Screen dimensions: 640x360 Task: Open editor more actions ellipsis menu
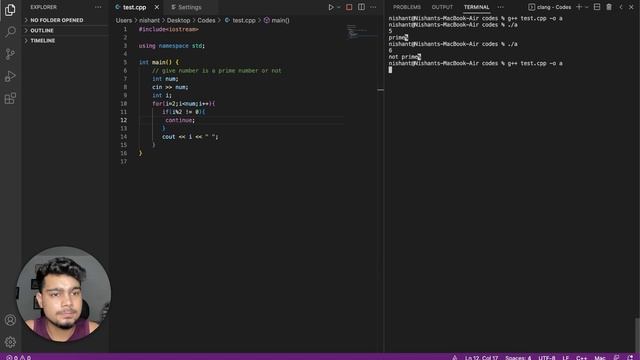[x=373, y=7]
